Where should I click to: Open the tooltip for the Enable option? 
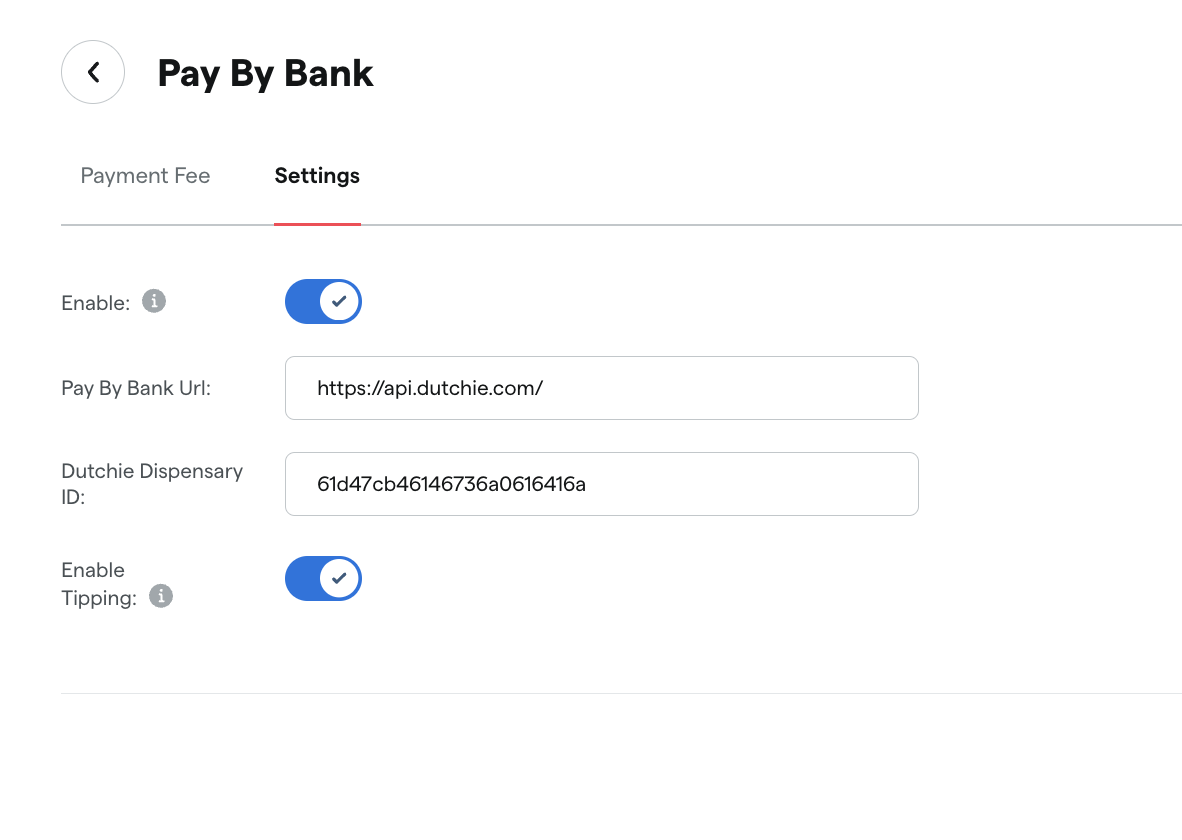coord(154,302)
